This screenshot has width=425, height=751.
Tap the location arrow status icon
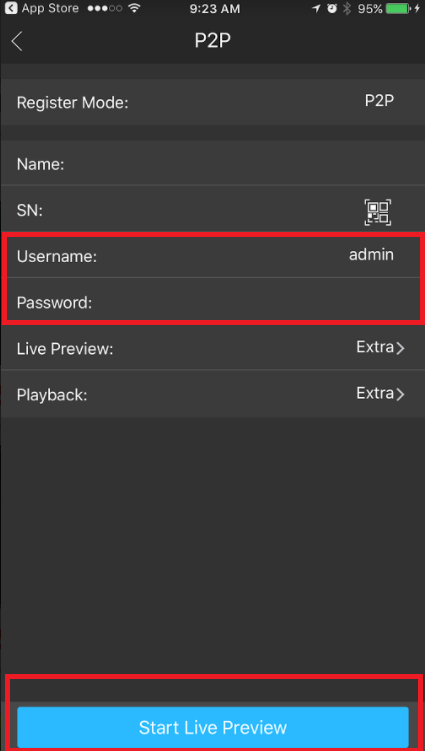316,9
